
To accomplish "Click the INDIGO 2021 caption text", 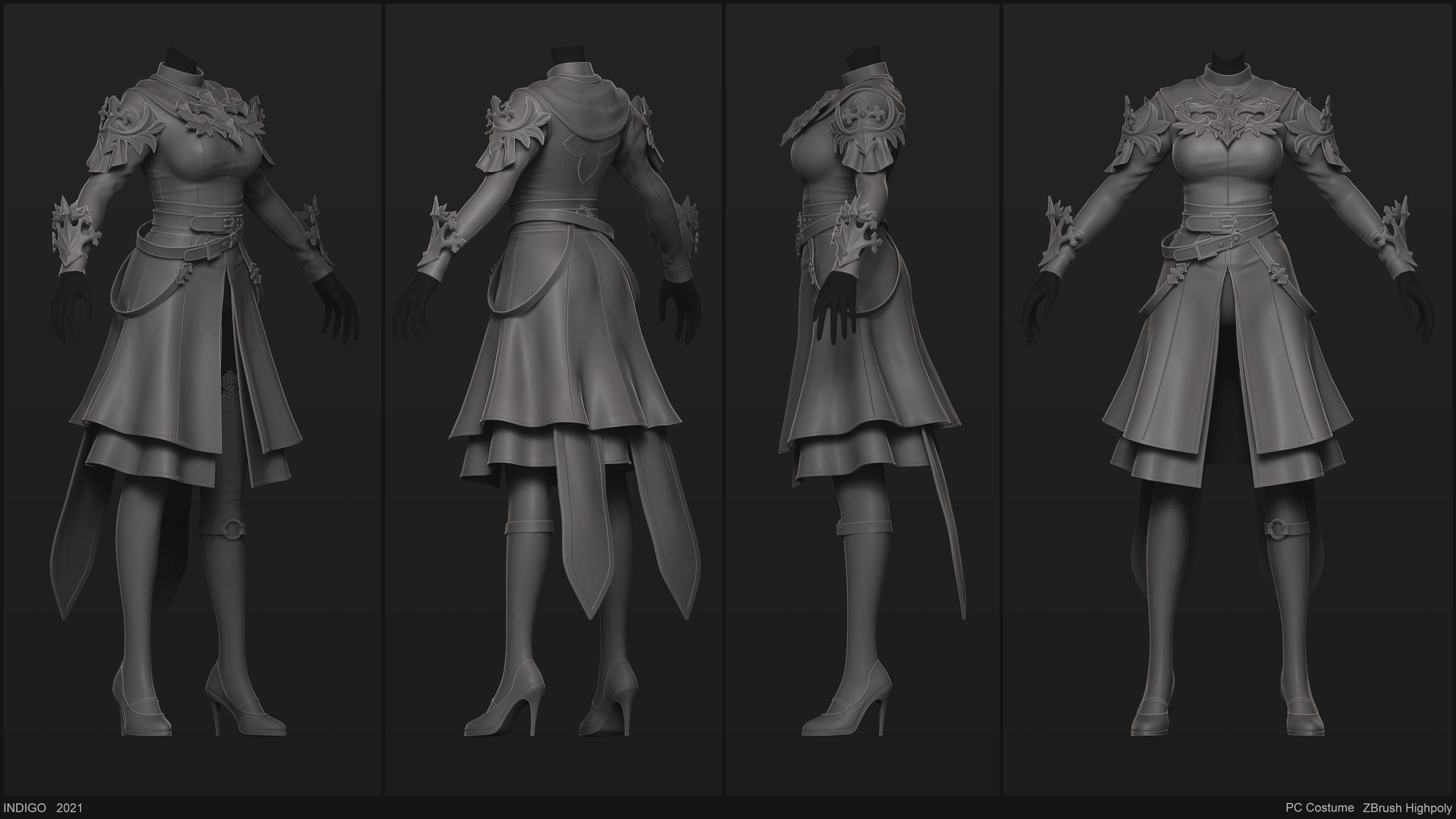I will point(42,808).
